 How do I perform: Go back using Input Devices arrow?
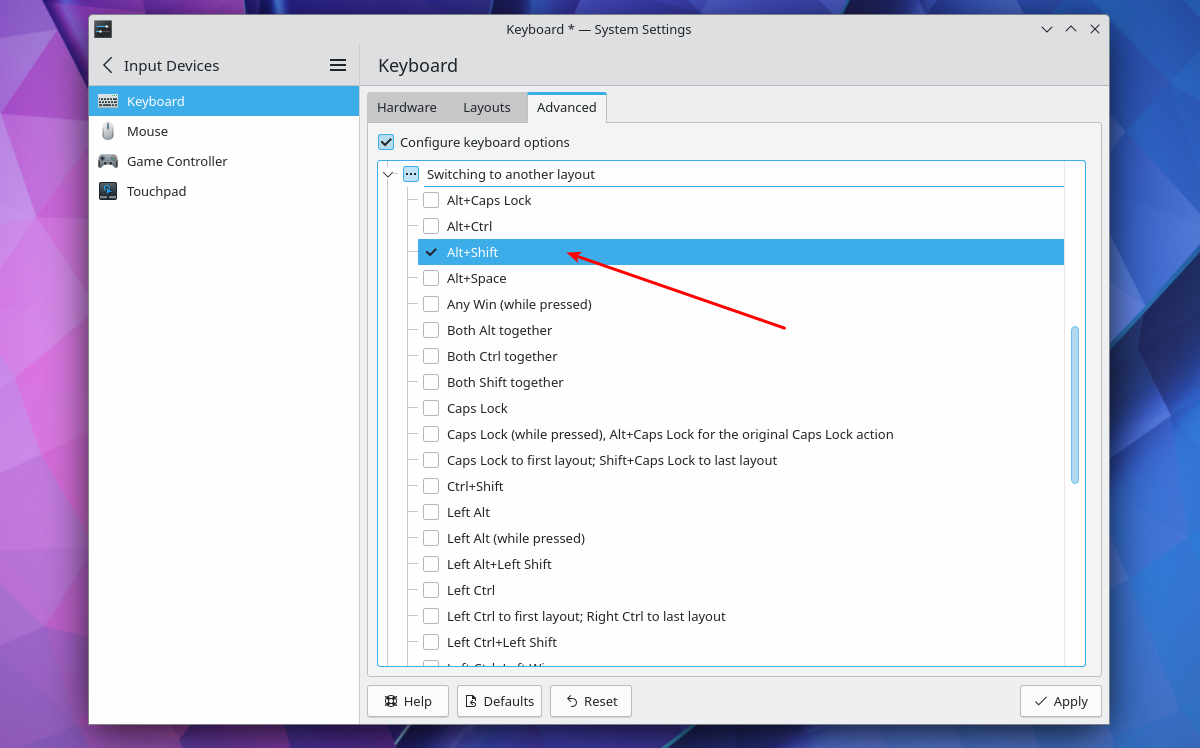tap(108, 65)
